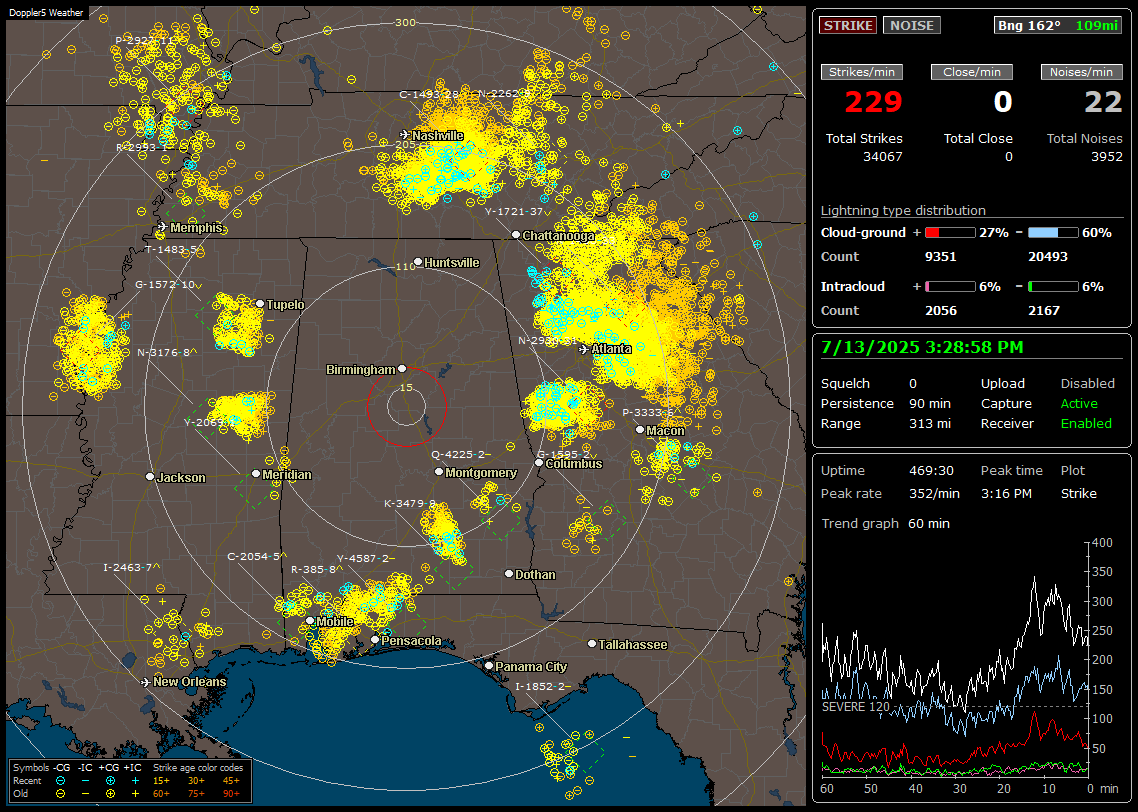The width and height of the screenshot is (1138, 812).
Task: Click the Memphis airport plane icon
Action: 163,227
